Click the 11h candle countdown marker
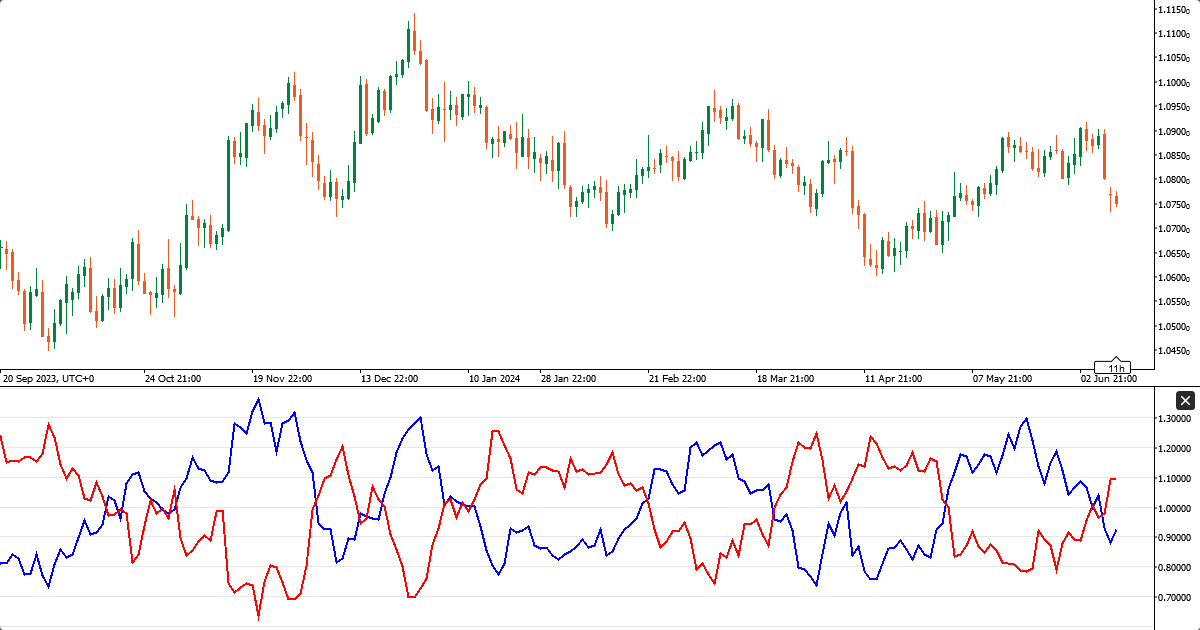This screenshot has height=630, width=1200. click(1116, 368)
